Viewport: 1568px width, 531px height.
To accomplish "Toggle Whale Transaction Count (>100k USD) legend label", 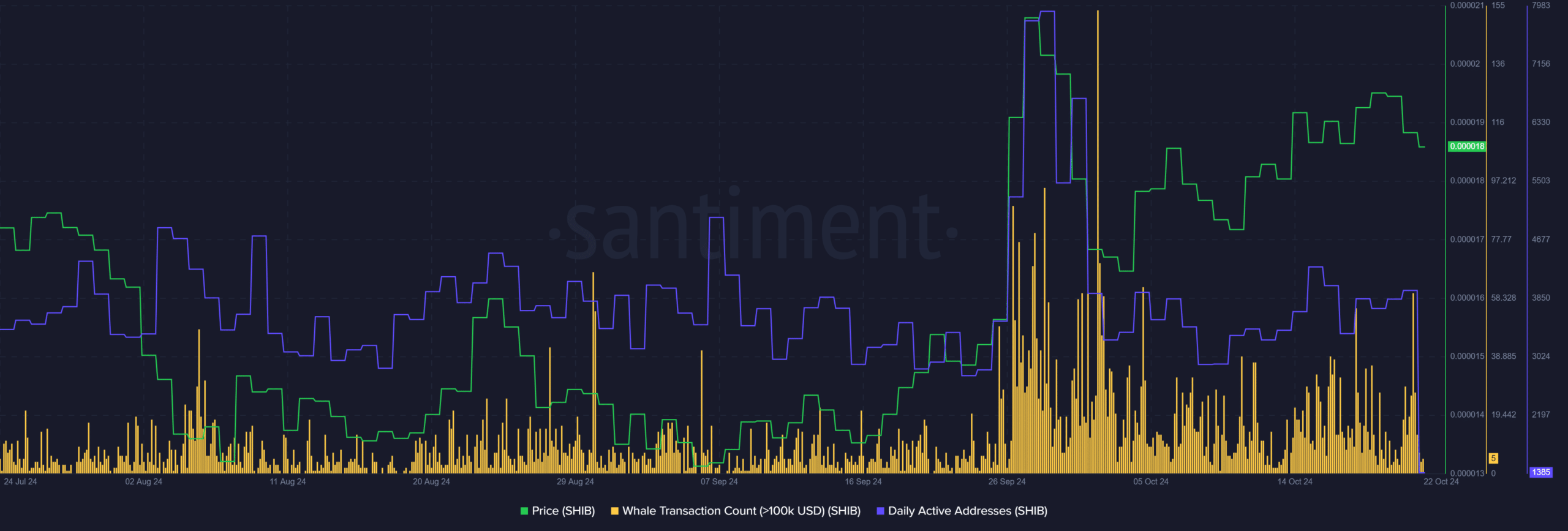I will click(742, 511).
